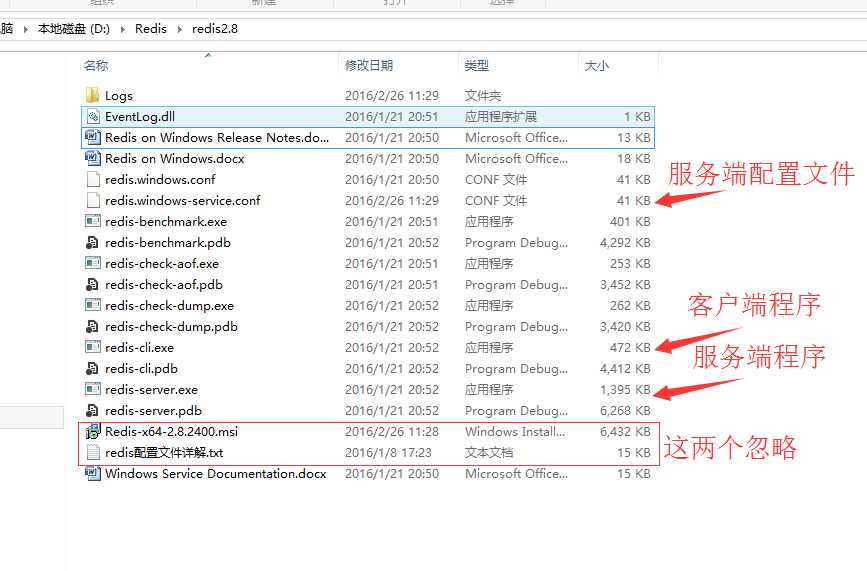This screenshot has width=867, height=571.
Task: Go to 本地磁盘 (D:) in address bar
Action: 74,29
